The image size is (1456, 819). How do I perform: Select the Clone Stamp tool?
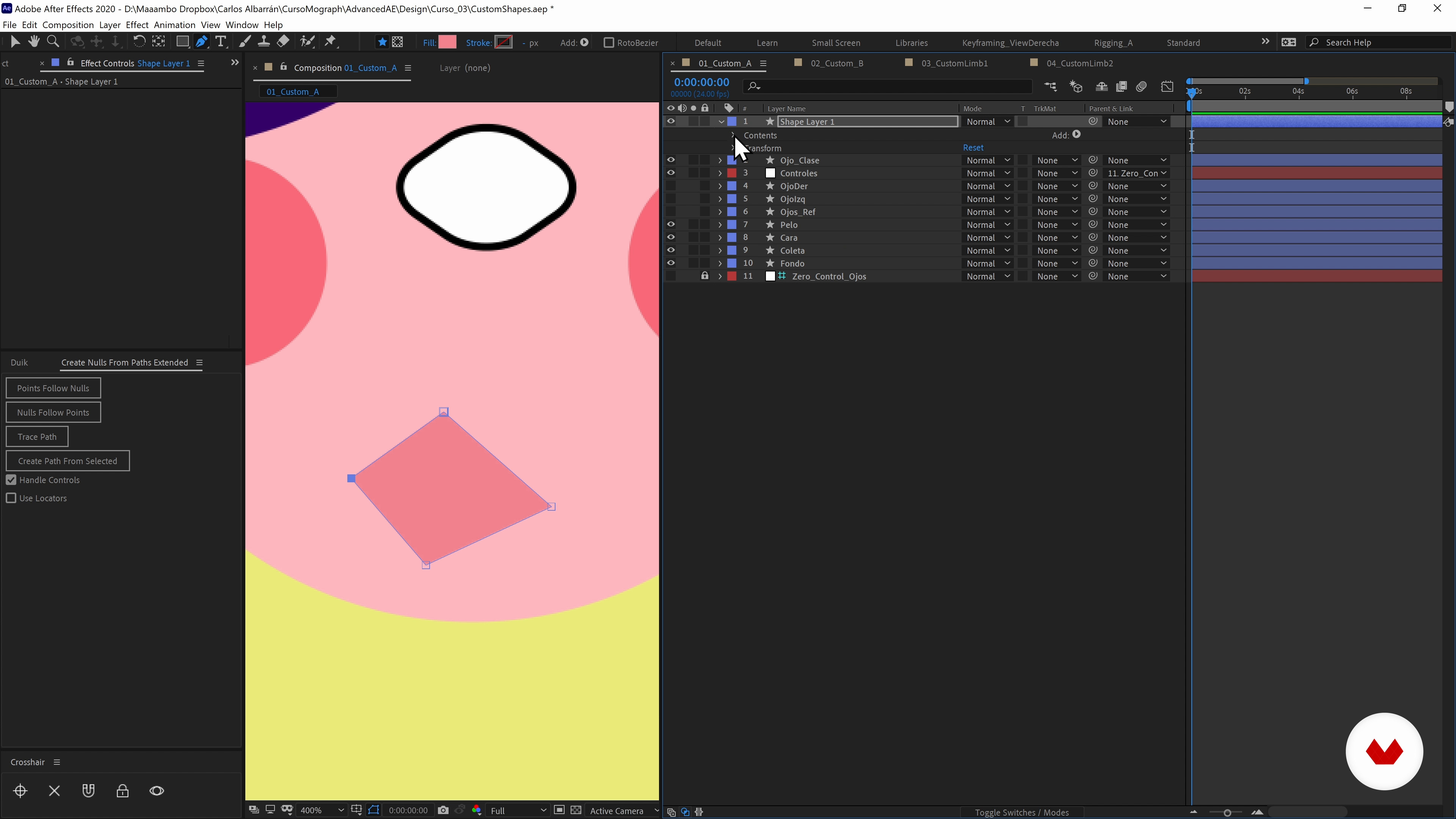point(264,42)
